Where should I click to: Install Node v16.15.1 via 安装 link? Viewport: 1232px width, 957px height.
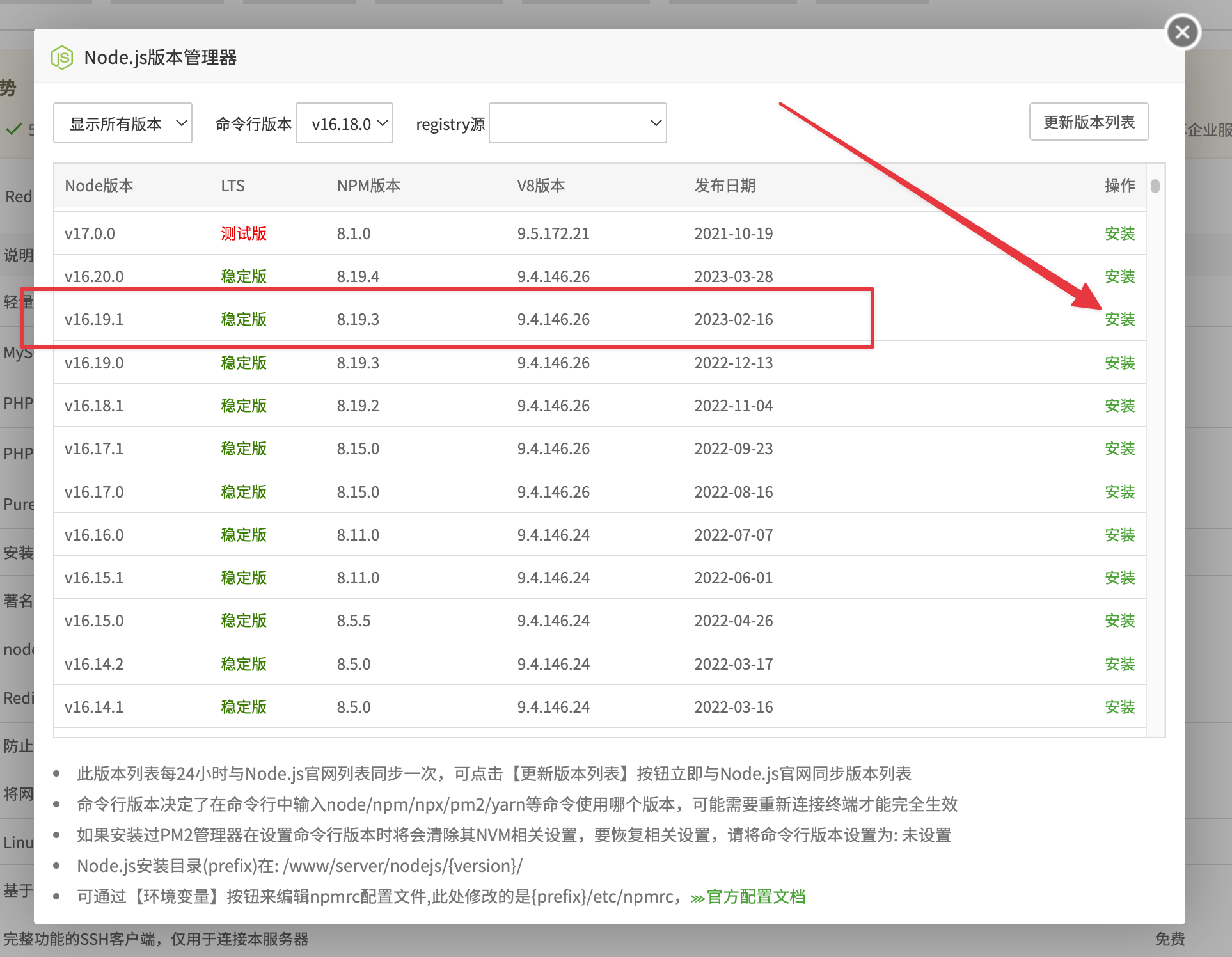[x=1119, y=578]
